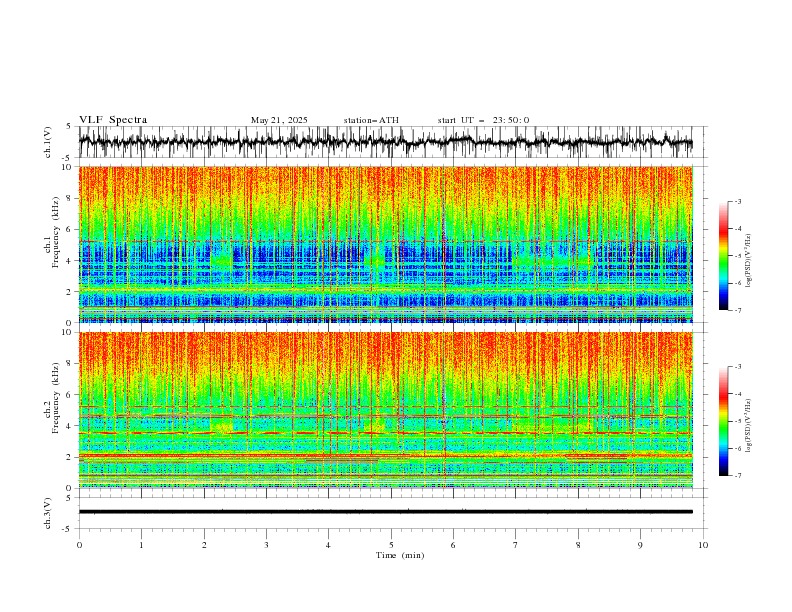Click the 'ch.1(V)' waveform axis label
The height and width of the screenshot is (612, 792).
tap(48, 142)
